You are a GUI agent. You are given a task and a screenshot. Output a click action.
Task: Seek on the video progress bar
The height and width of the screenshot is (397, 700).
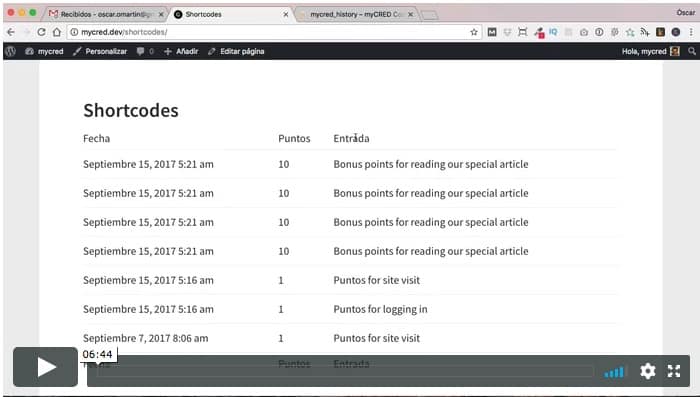coord(346,371)
